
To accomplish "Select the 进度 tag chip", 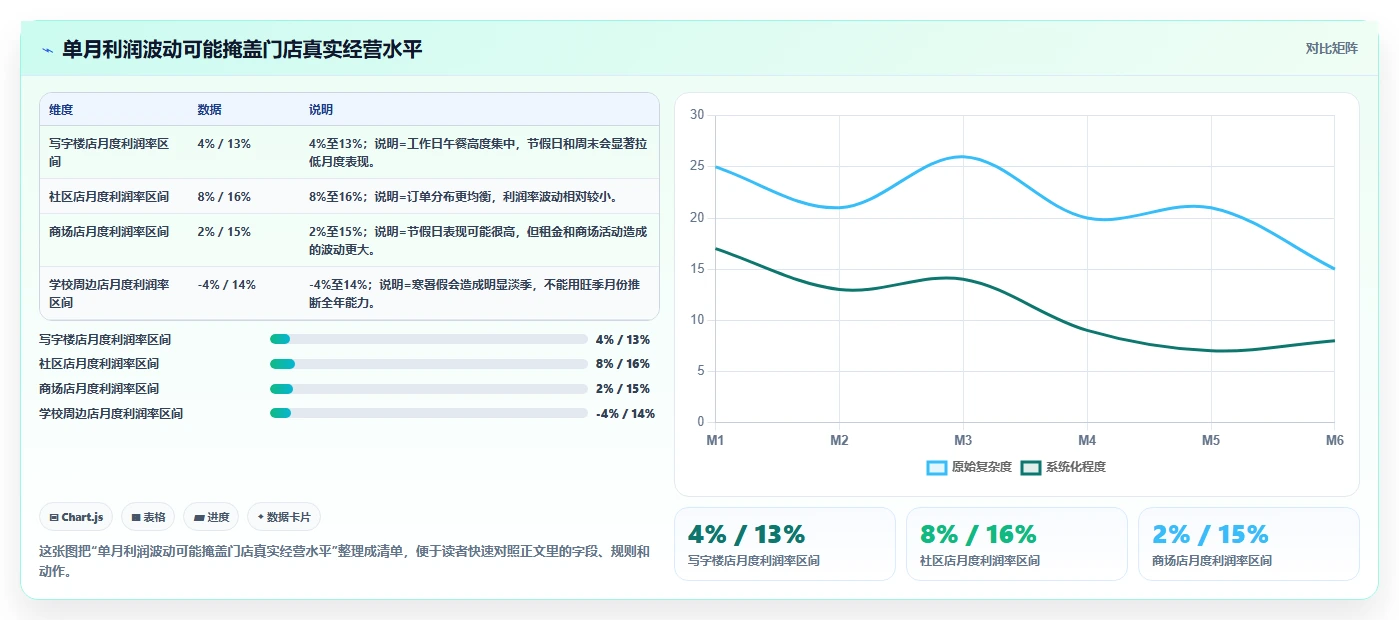I will tap(211, 517).
